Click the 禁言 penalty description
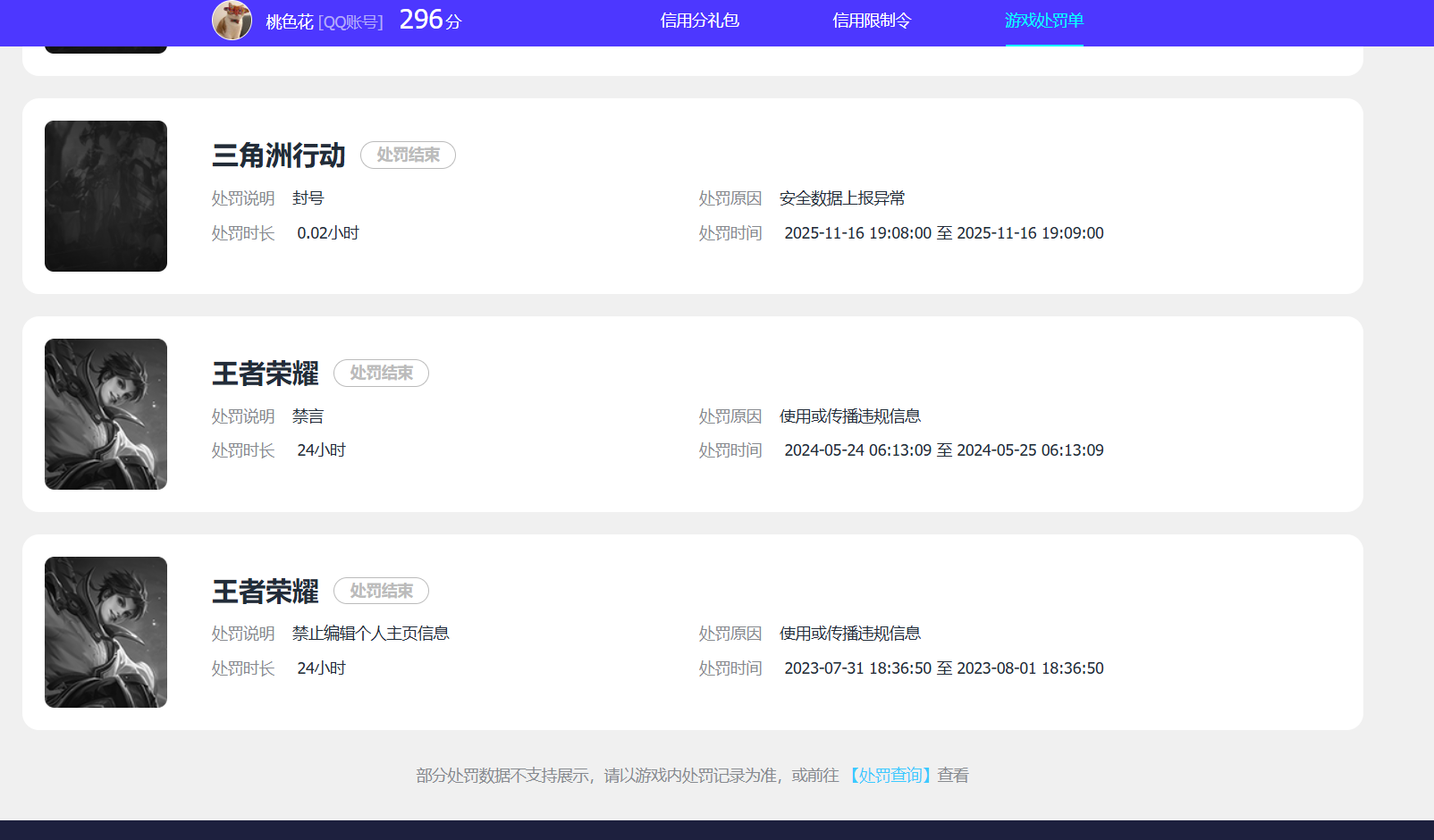Image resolution: width=1434 pixels, height=840 pixels. click(308, 416)
